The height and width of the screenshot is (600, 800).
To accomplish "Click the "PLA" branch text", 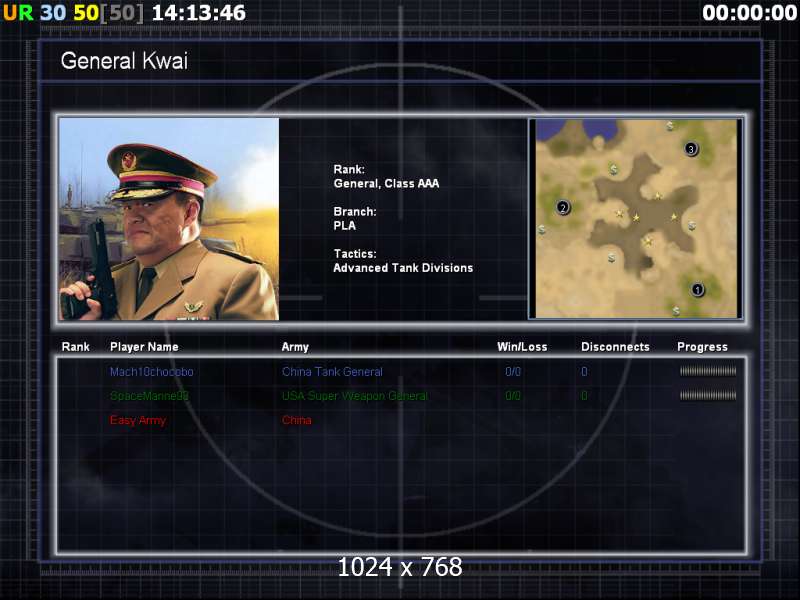I will [x=344, y=226].
